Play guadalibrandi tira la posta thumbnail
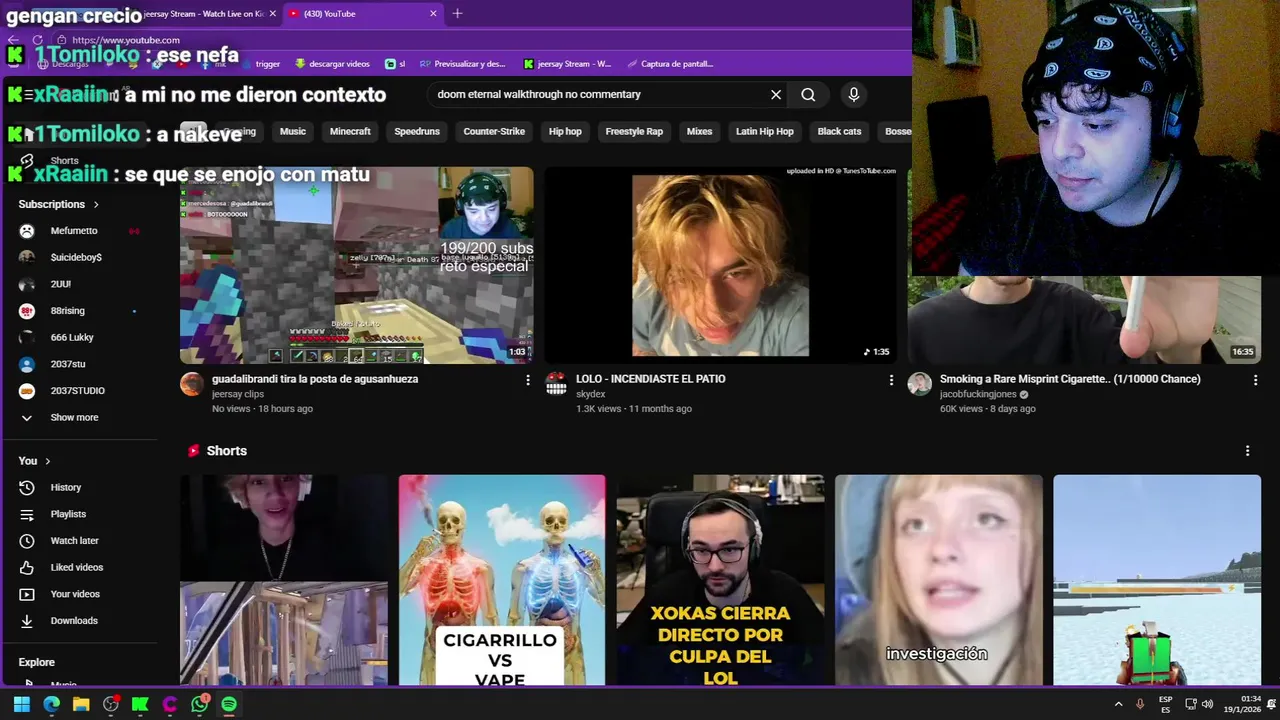The width and height of the screenshot is (1280, 720). [356, 265]
